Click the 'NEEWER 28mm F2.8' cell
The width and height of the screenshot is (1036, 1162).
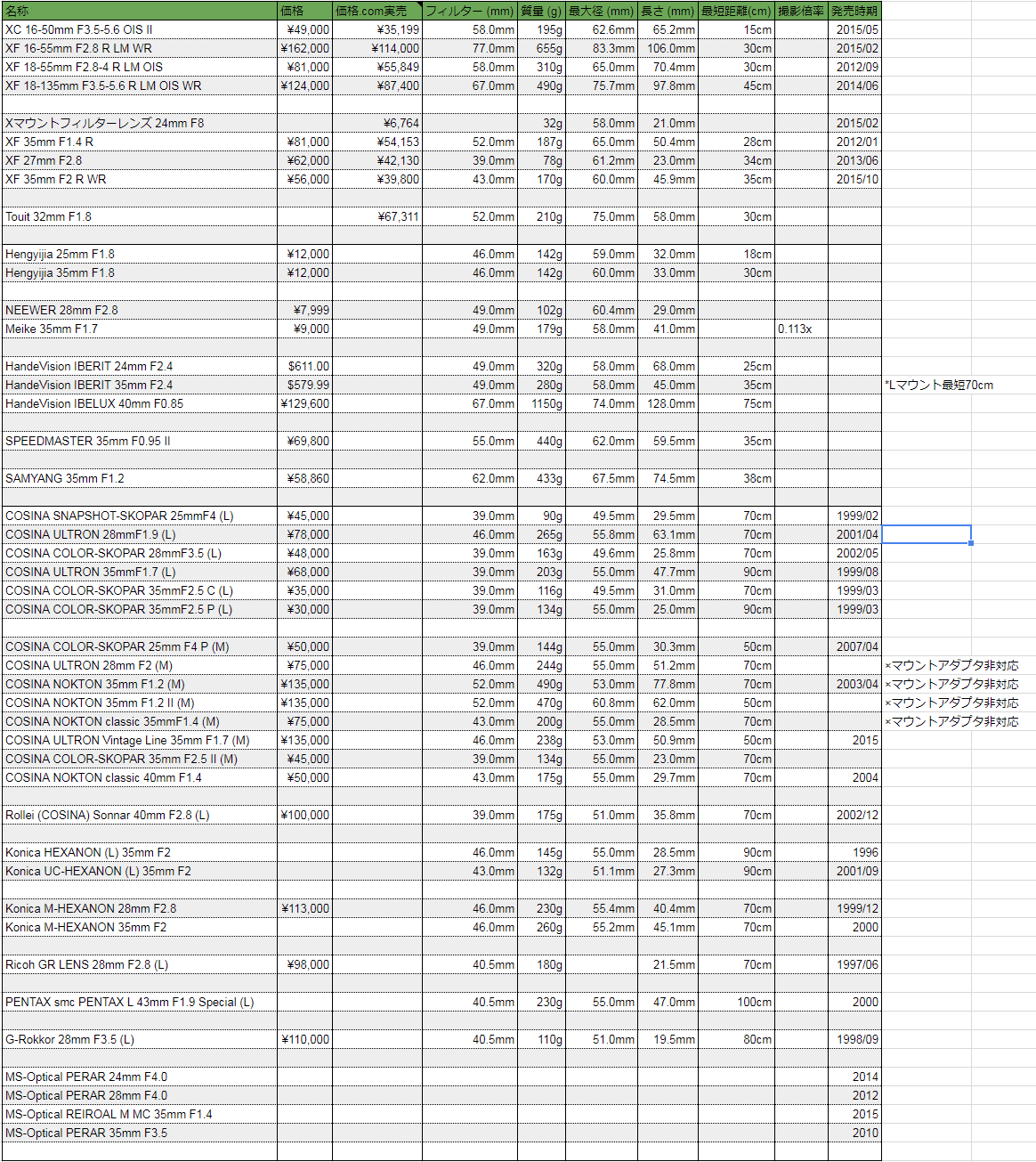(140, 310)
